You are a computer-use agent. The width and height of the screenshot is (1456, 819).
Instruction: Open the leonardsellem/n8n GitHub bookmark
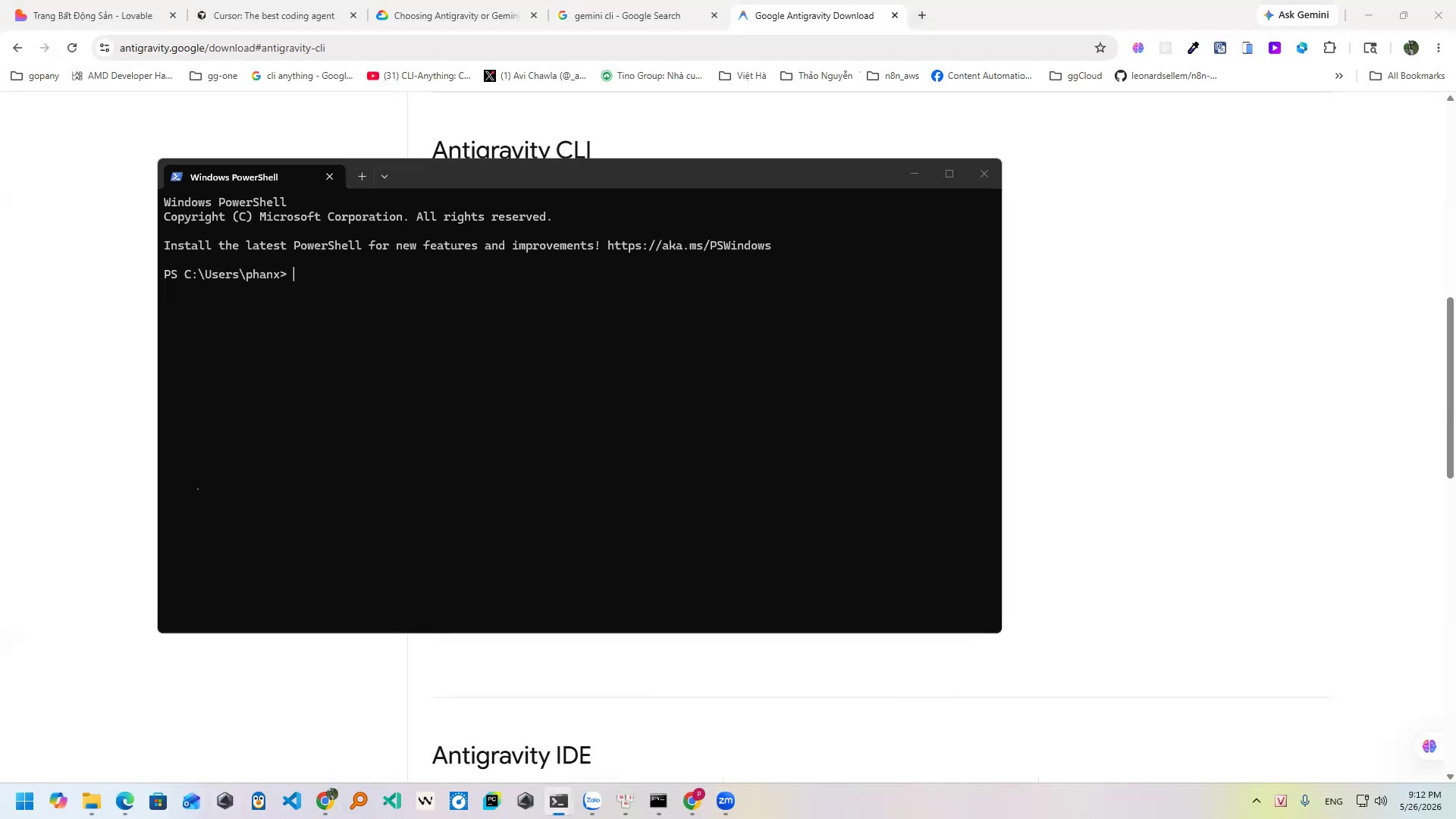1166,76
